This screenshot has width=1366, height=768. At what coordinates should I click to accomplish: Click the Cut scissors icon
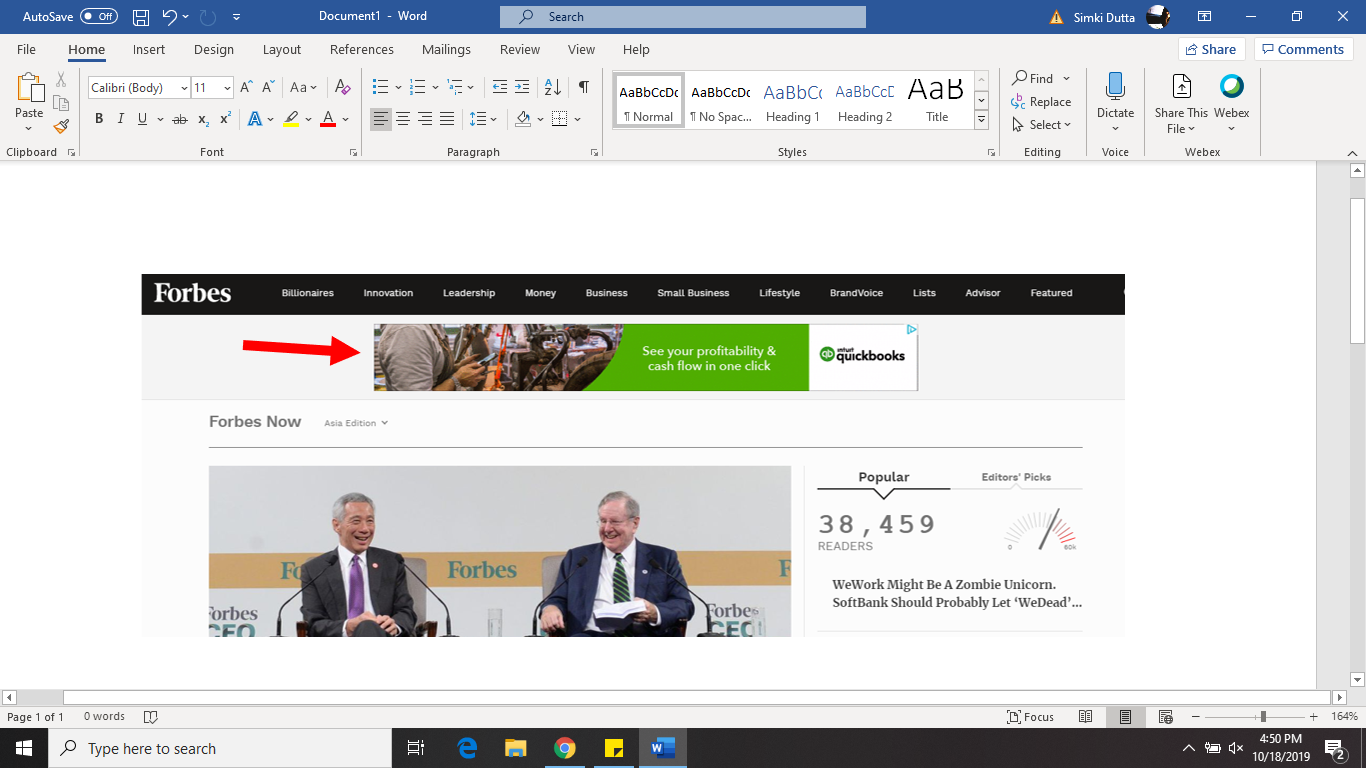click(x=61, y=80)
